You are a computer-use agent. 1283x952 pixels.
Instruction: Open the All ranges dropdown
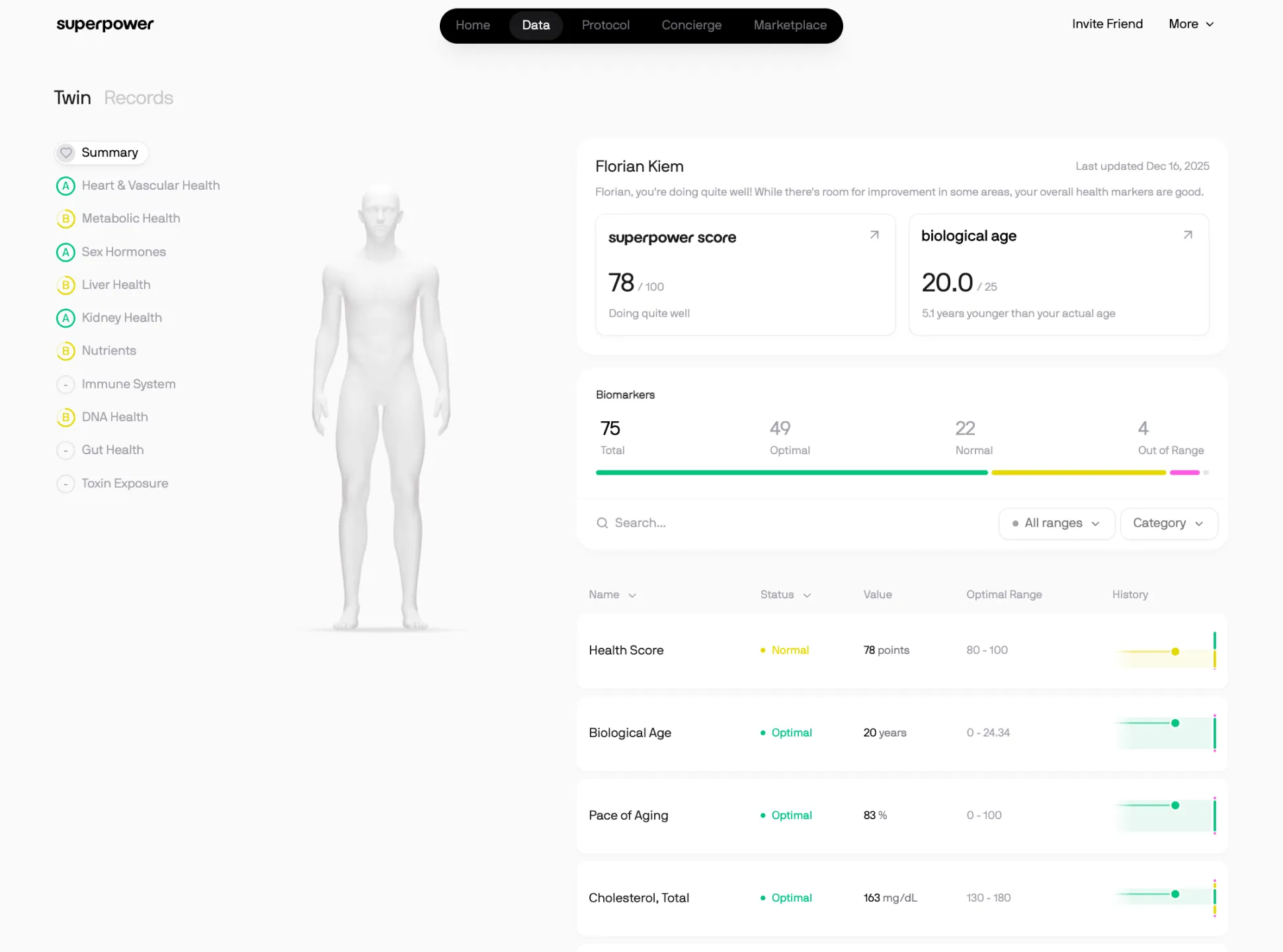1056,523
